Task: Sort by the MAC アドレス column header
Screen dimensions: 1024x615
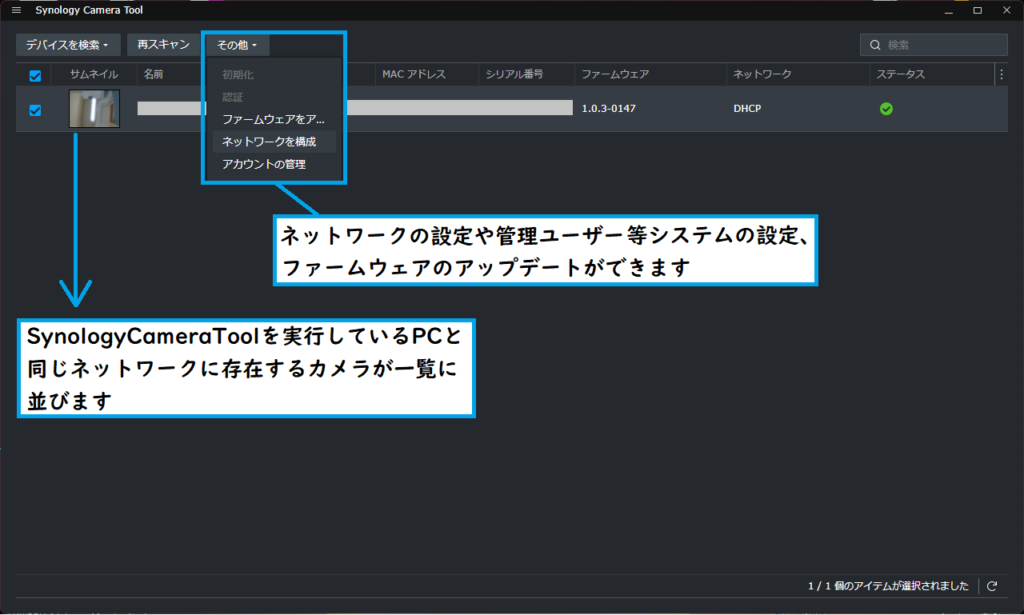Action: coord(414,74)
